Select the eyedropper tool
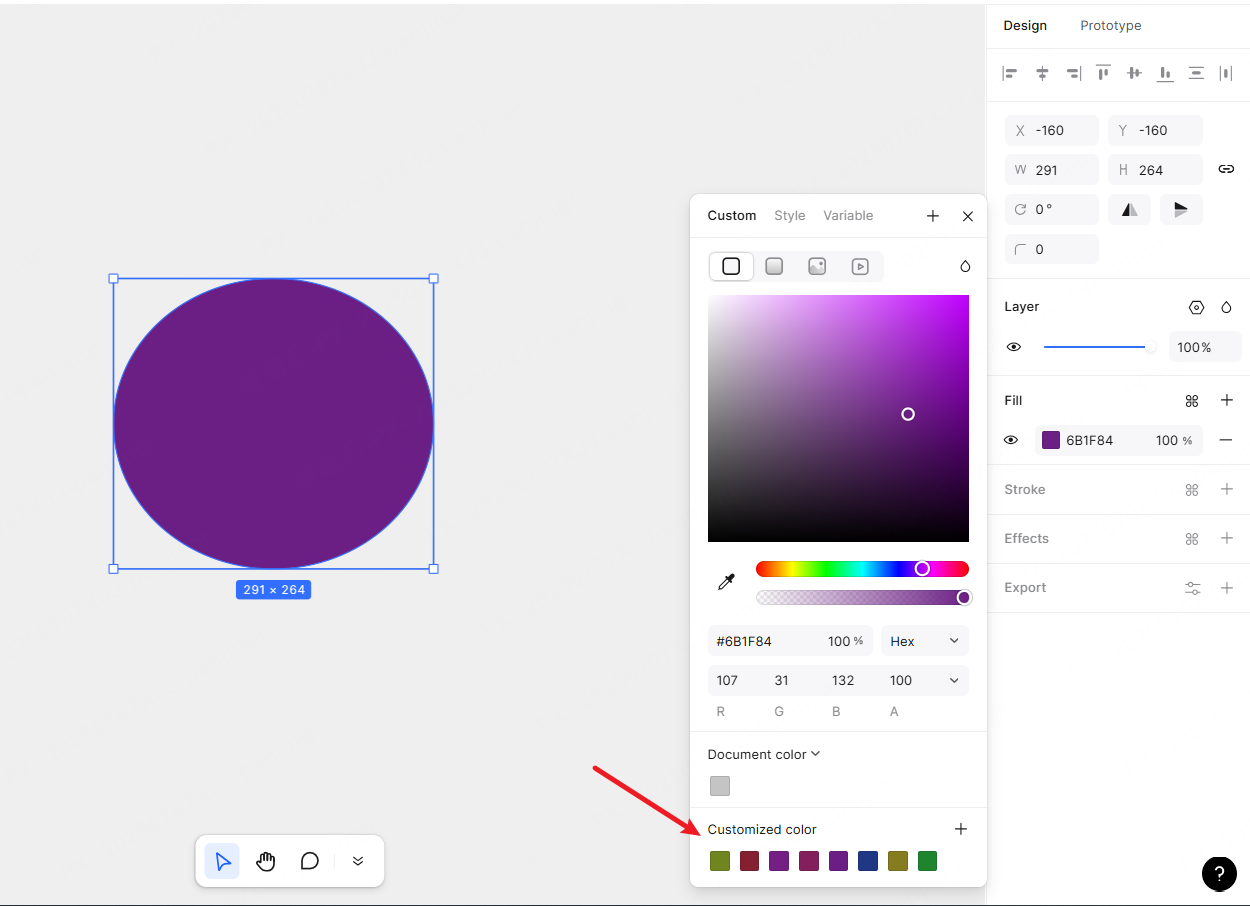The height and width of the screenshot is (906, 1250). tap(727, 582)
